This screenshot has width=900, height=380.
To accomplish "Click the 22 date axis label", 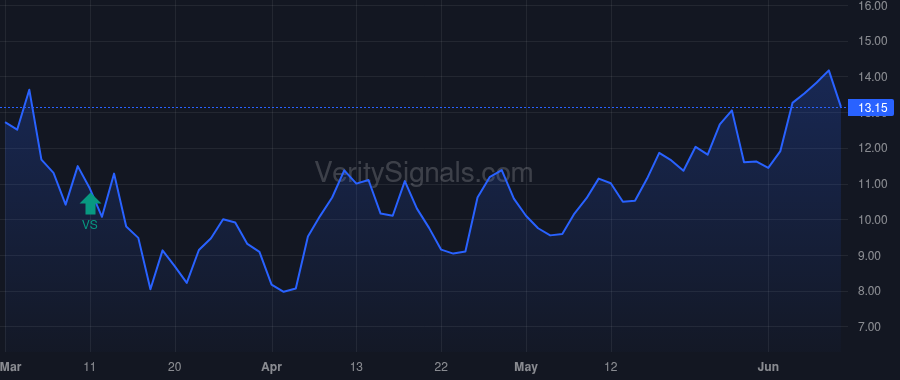I will point(441,367).
